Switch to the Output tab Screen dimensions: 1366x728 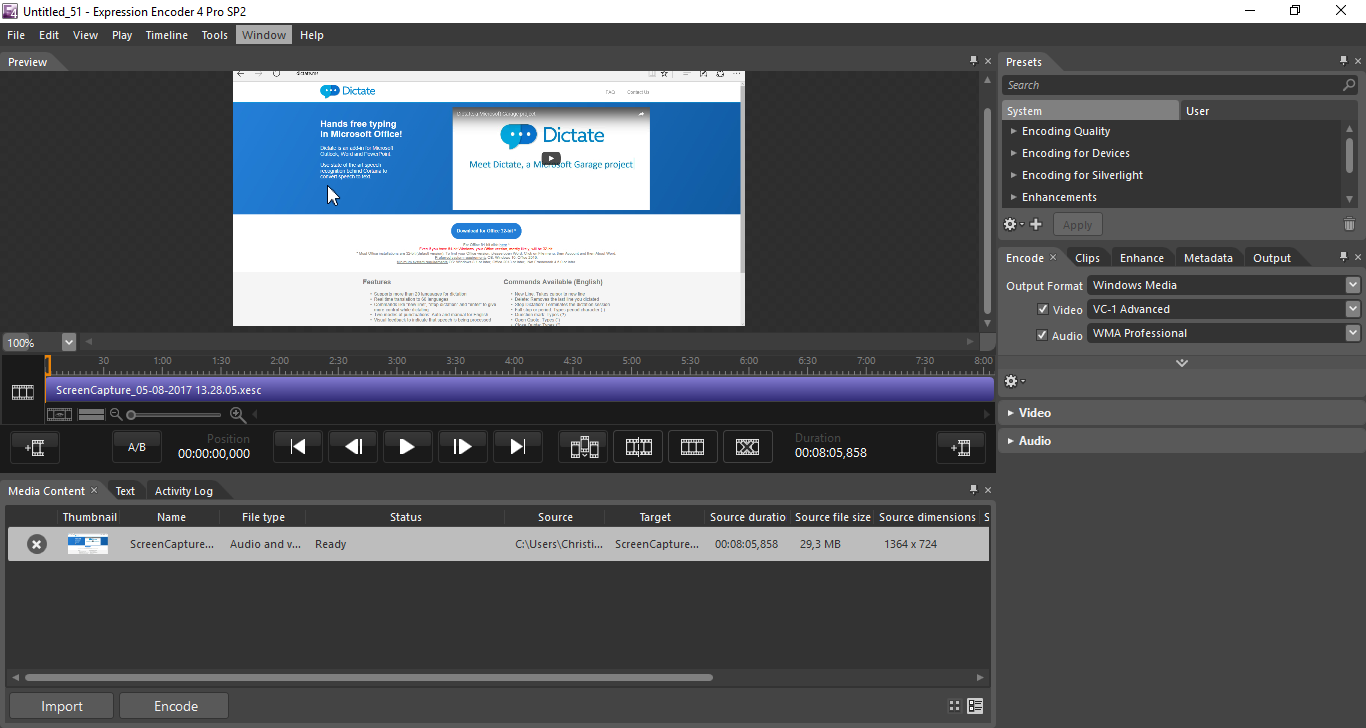click(x=1272, y=258)
